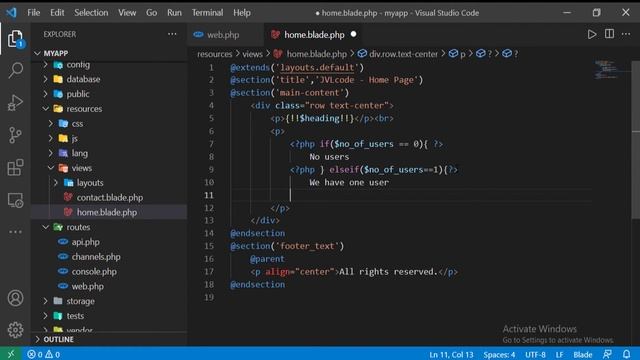Screen dimensions: 640x360
Task: Open the Search view in activity bar
Action: point(16,70)
